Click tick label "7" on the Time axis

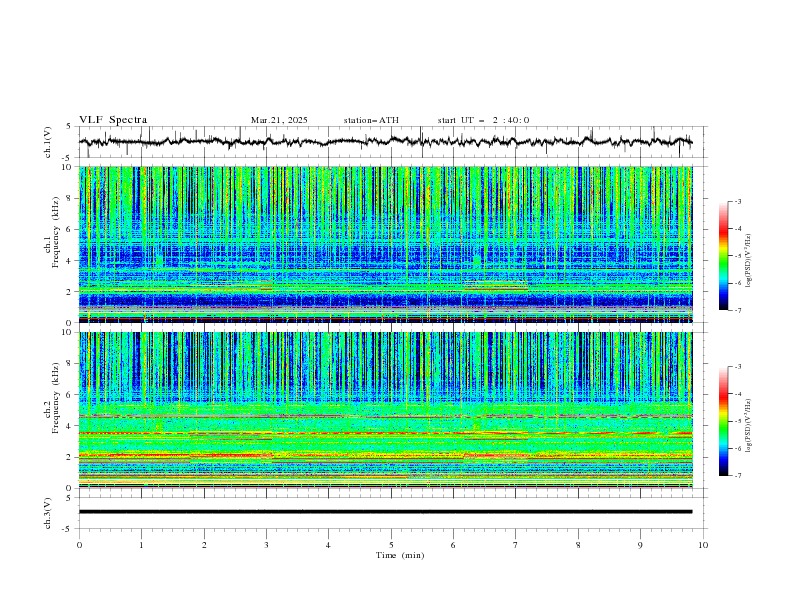click(516, 545)
